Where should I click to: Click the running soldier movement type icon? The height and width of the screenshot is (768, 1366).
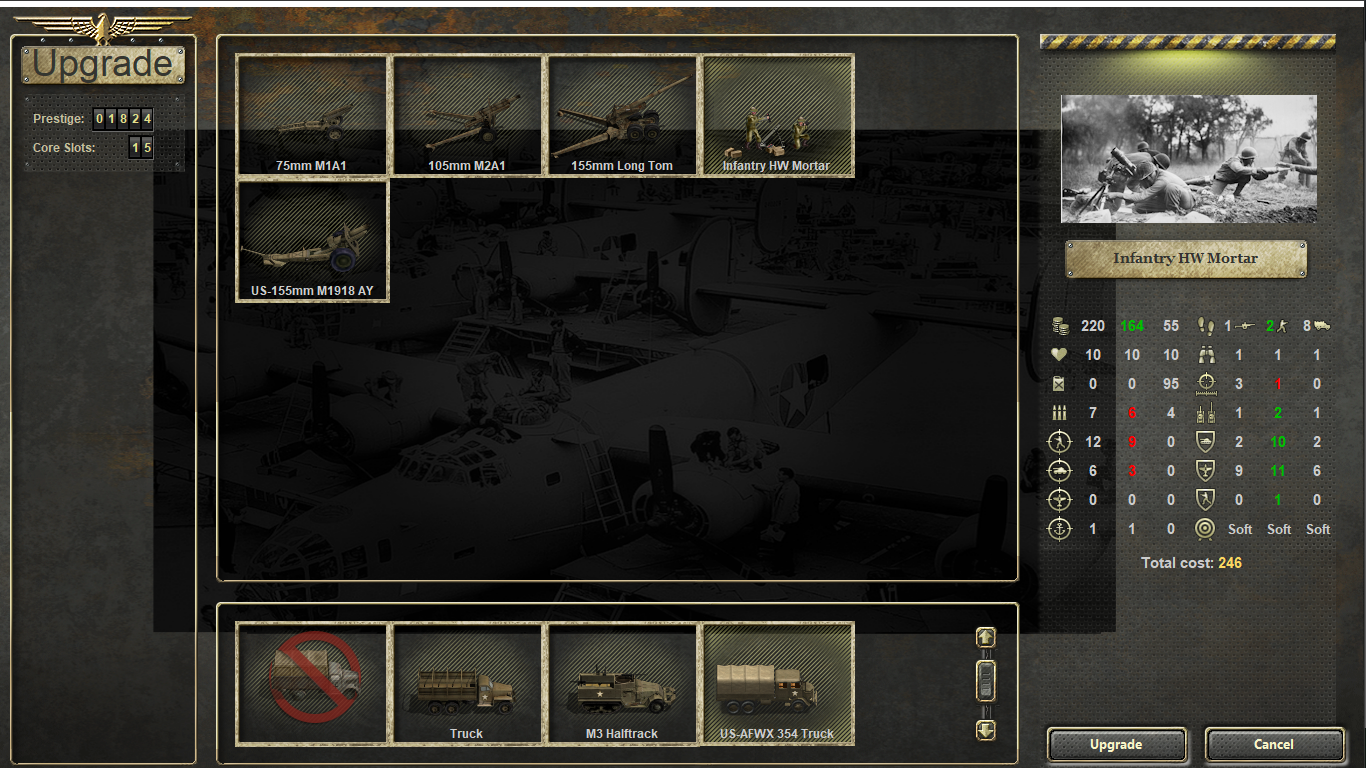pos(1282,326)
